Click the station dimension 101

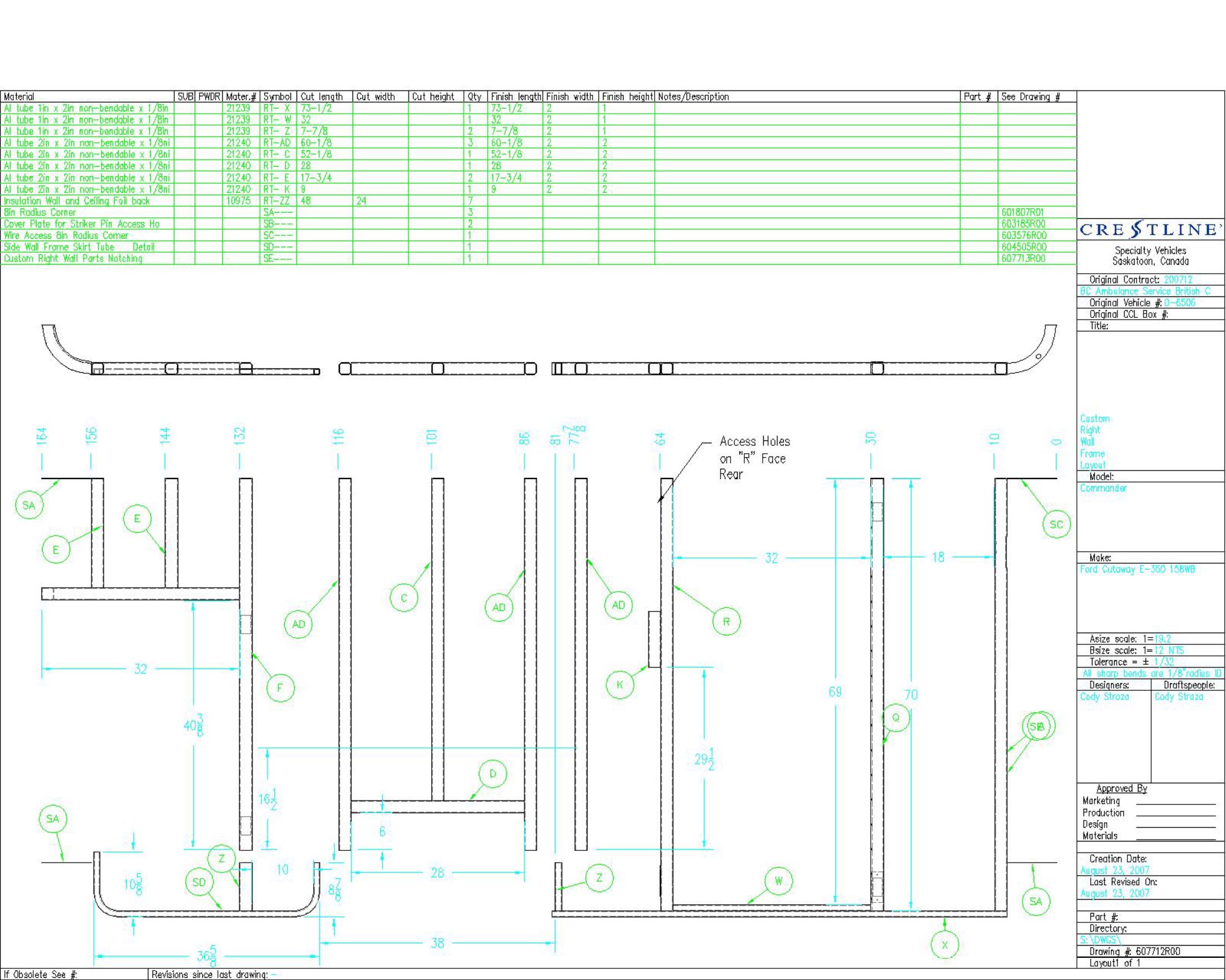[x=432, y=437]
